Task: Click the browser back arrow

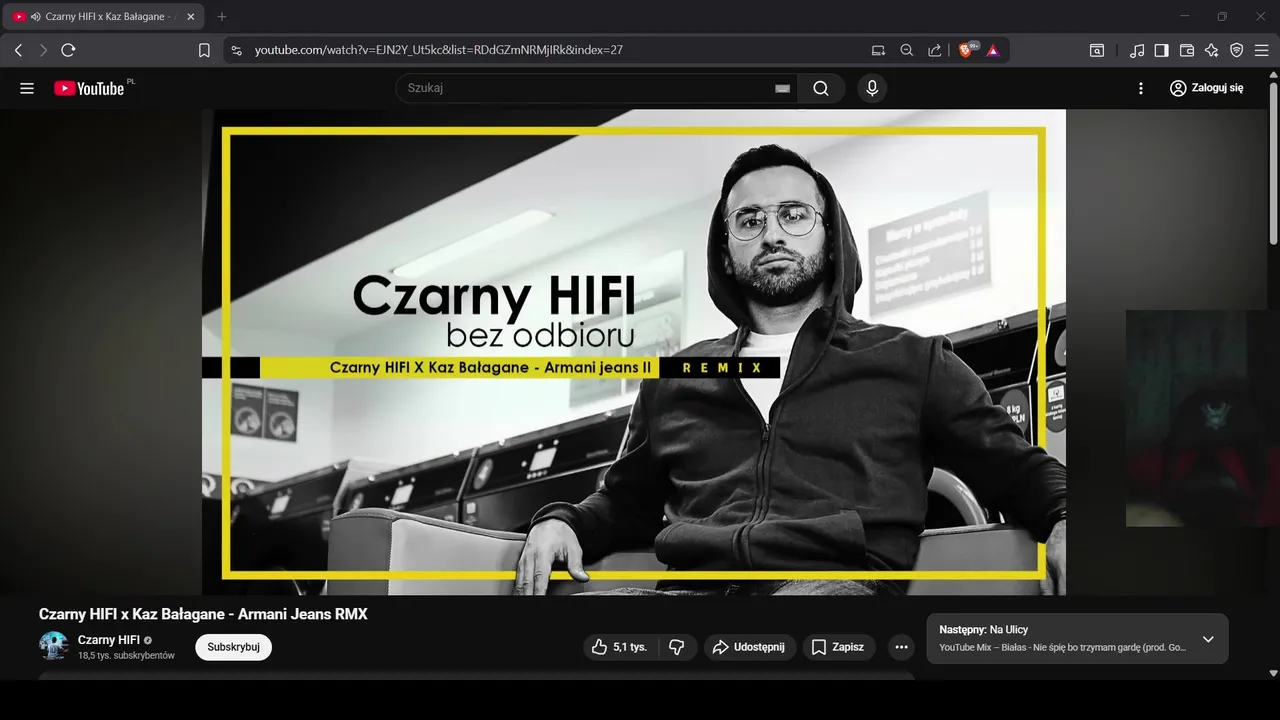Action: click(x=18, y=50)
